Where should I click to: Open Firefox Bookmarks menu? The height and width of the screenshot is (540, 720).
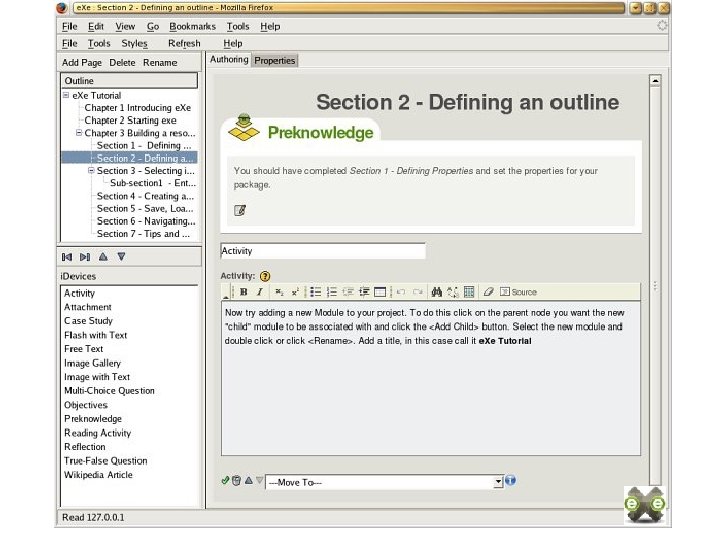[192, 27]
